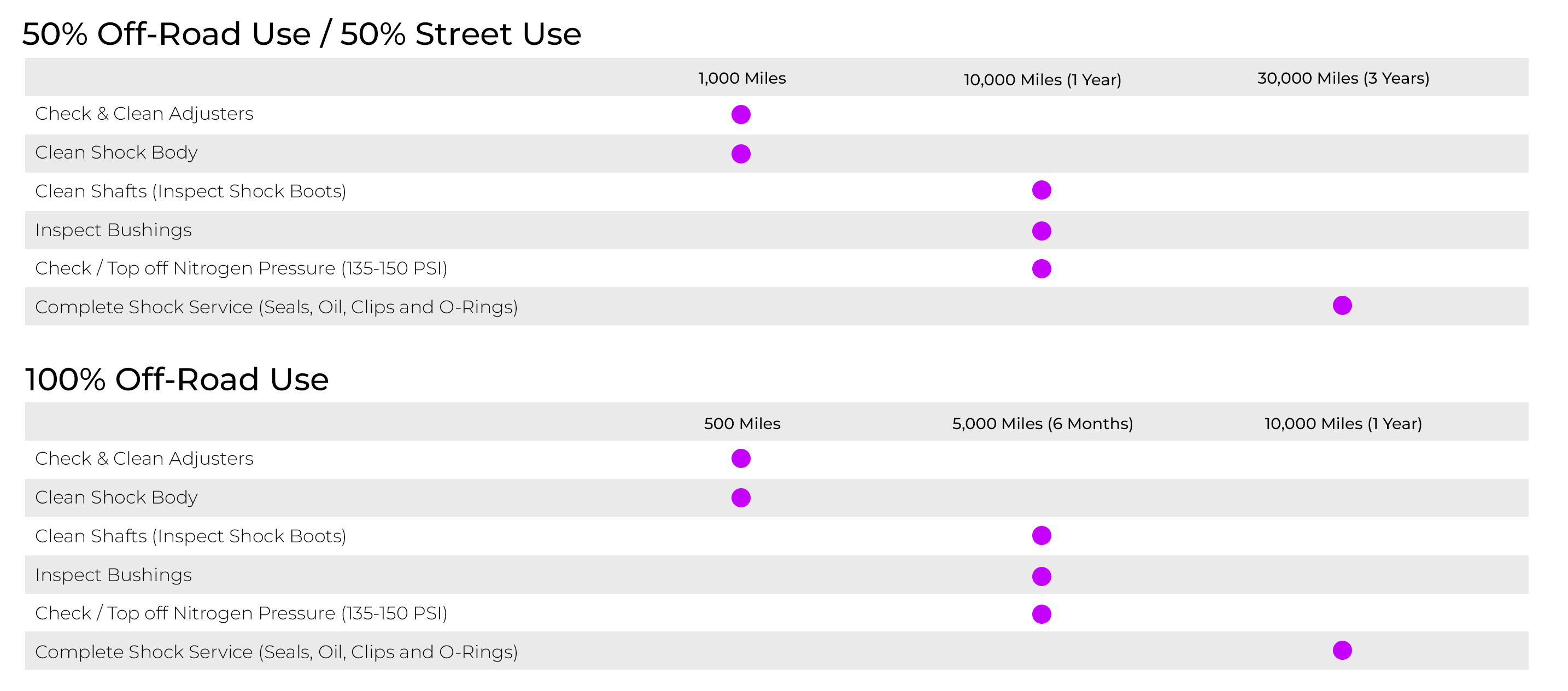
Task: Click Inspect Bushings label in 100% Off-Road table
Action: [113, 575]
